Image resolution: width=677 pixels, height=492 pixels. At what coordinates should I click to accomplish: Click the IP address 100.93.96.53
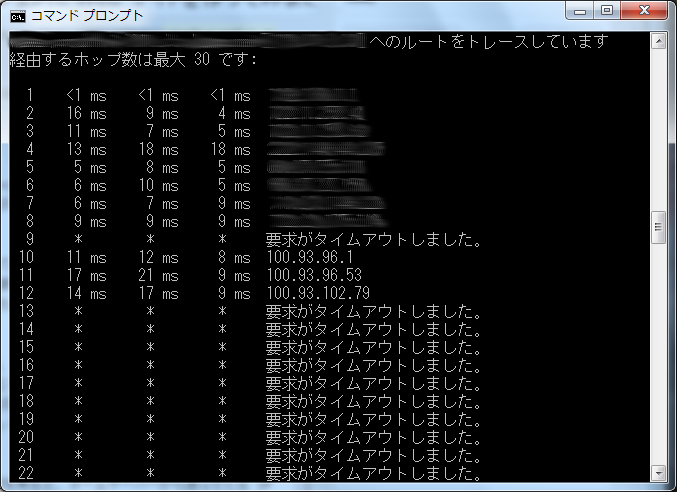tap(314, 275)
